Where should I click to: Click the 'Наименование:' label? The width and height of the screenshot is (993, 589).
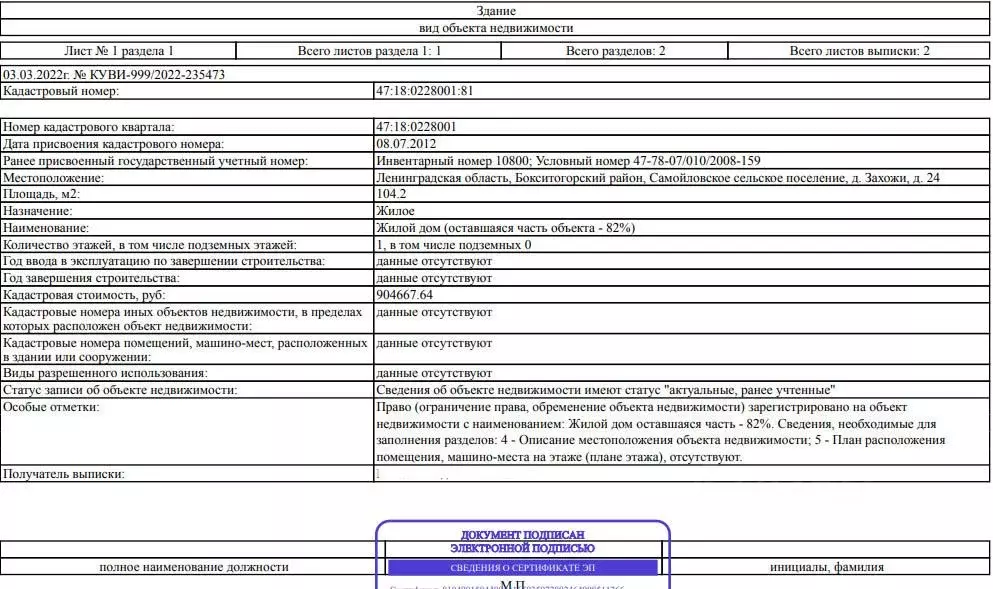(x=46, y=228)
